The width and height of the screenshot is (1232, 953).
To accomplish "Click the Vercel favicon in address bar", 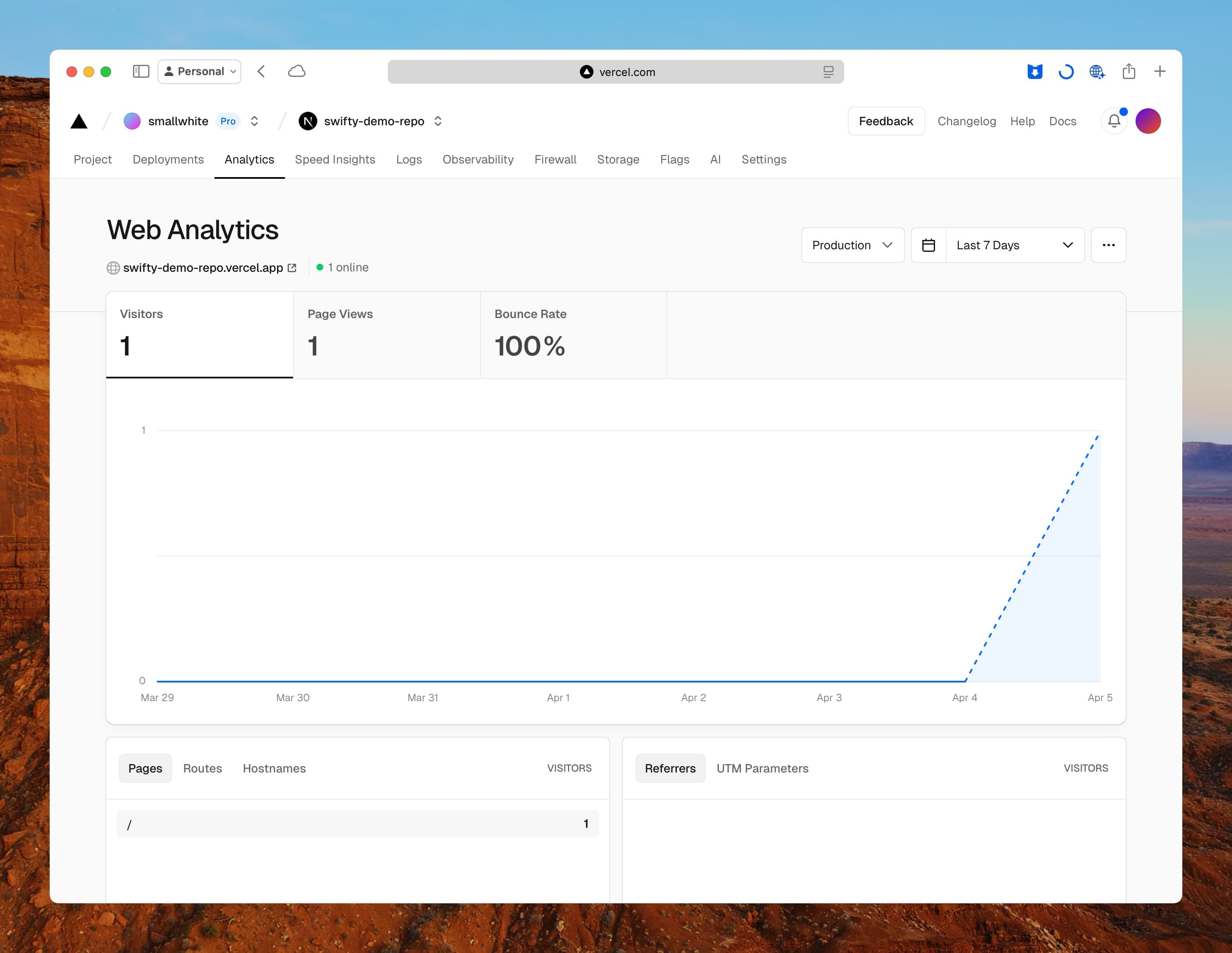I will [587, 72].
